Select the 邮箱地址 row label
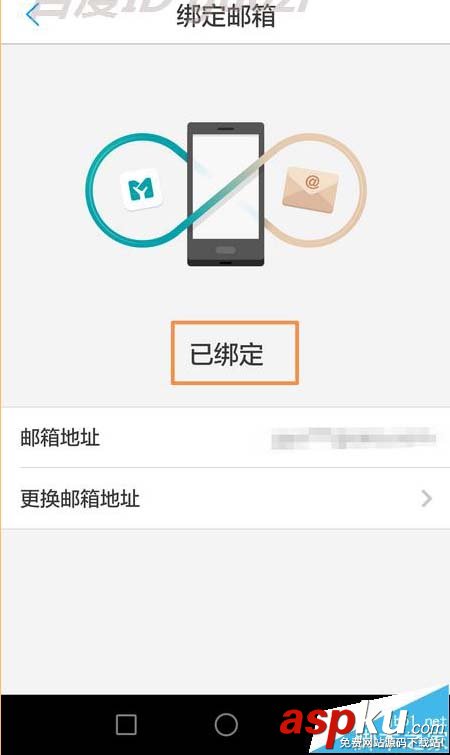Viewport: 450px width, 755px height. pos(60,437)
